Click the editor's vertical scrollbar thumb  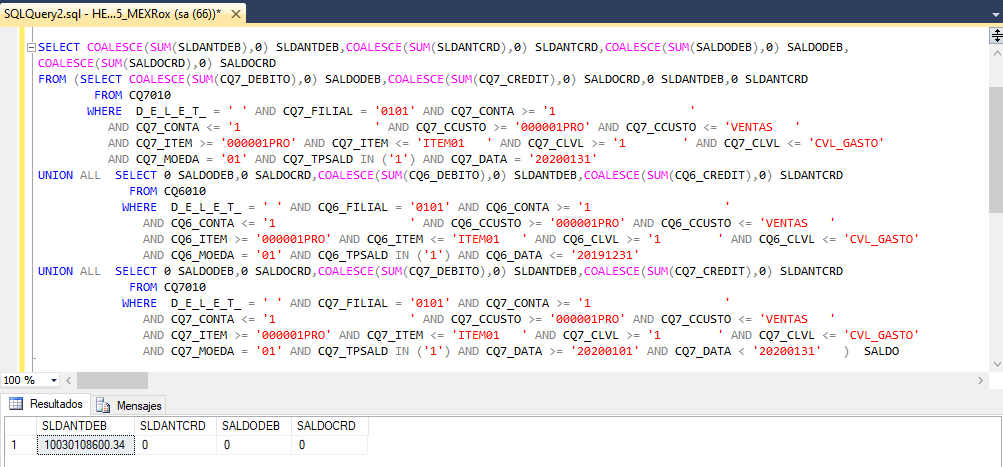[996, 150]
